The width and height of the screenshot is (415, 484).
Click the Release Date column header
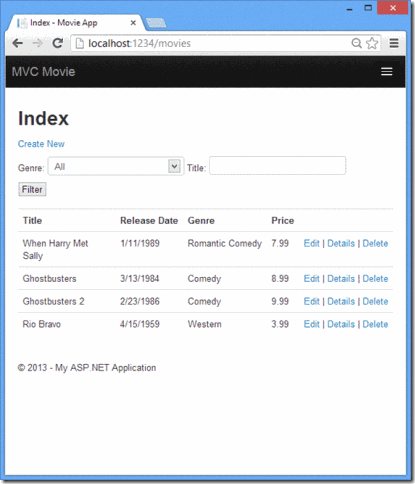coord(149,221)
